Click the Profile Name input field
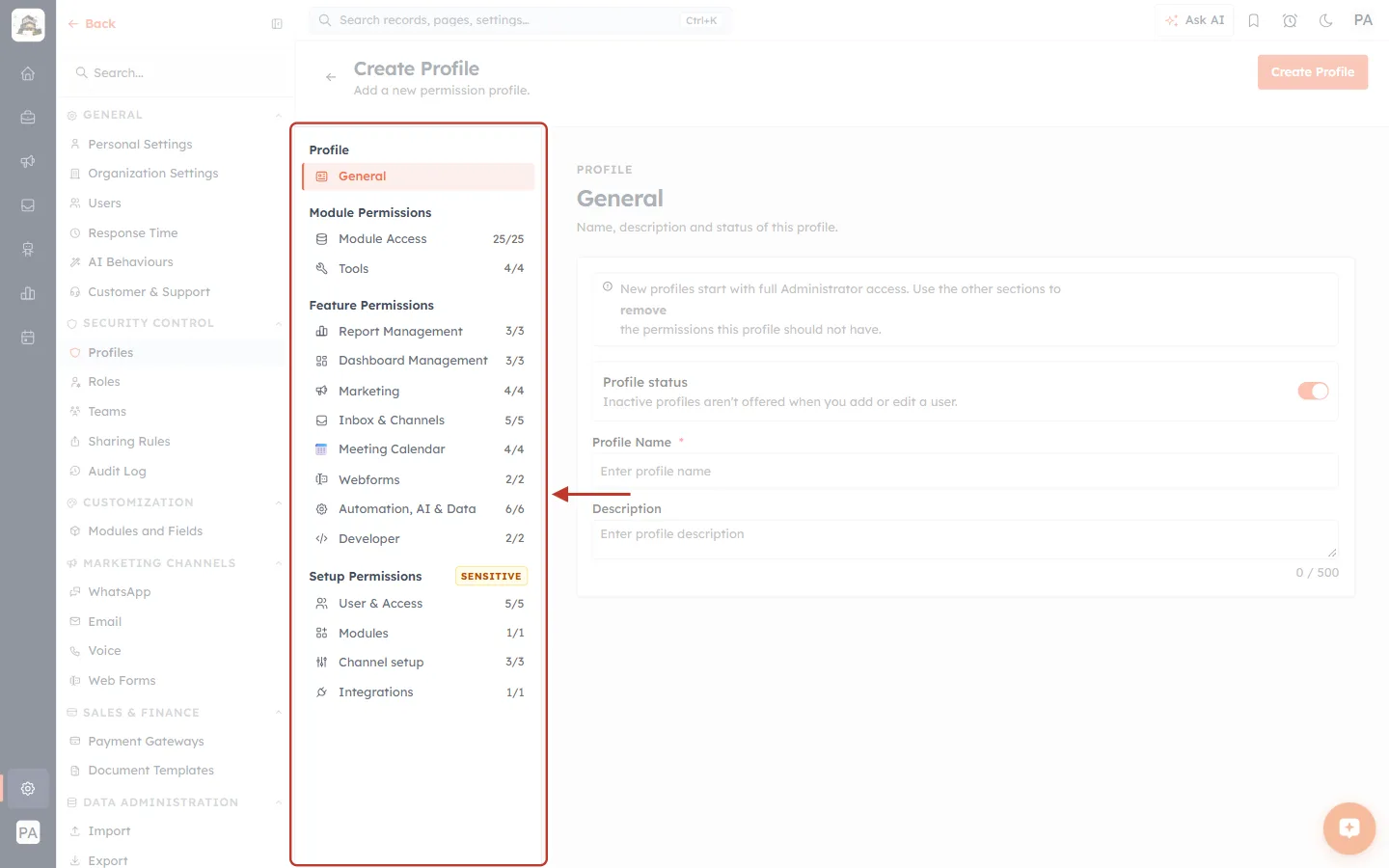 (965, 472)
